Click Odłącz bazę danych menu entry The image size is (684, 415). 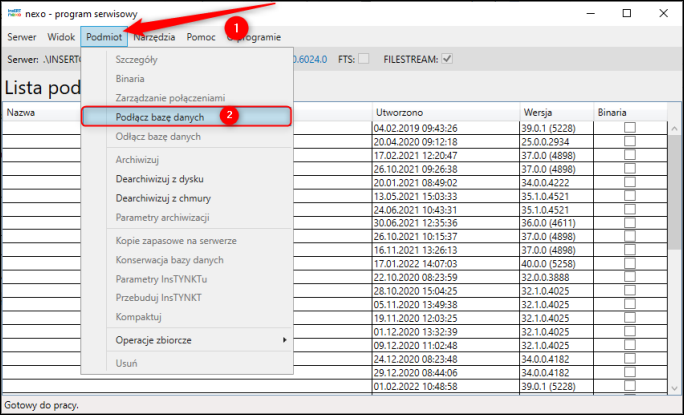pyautogui.click(x=186, y=137)
